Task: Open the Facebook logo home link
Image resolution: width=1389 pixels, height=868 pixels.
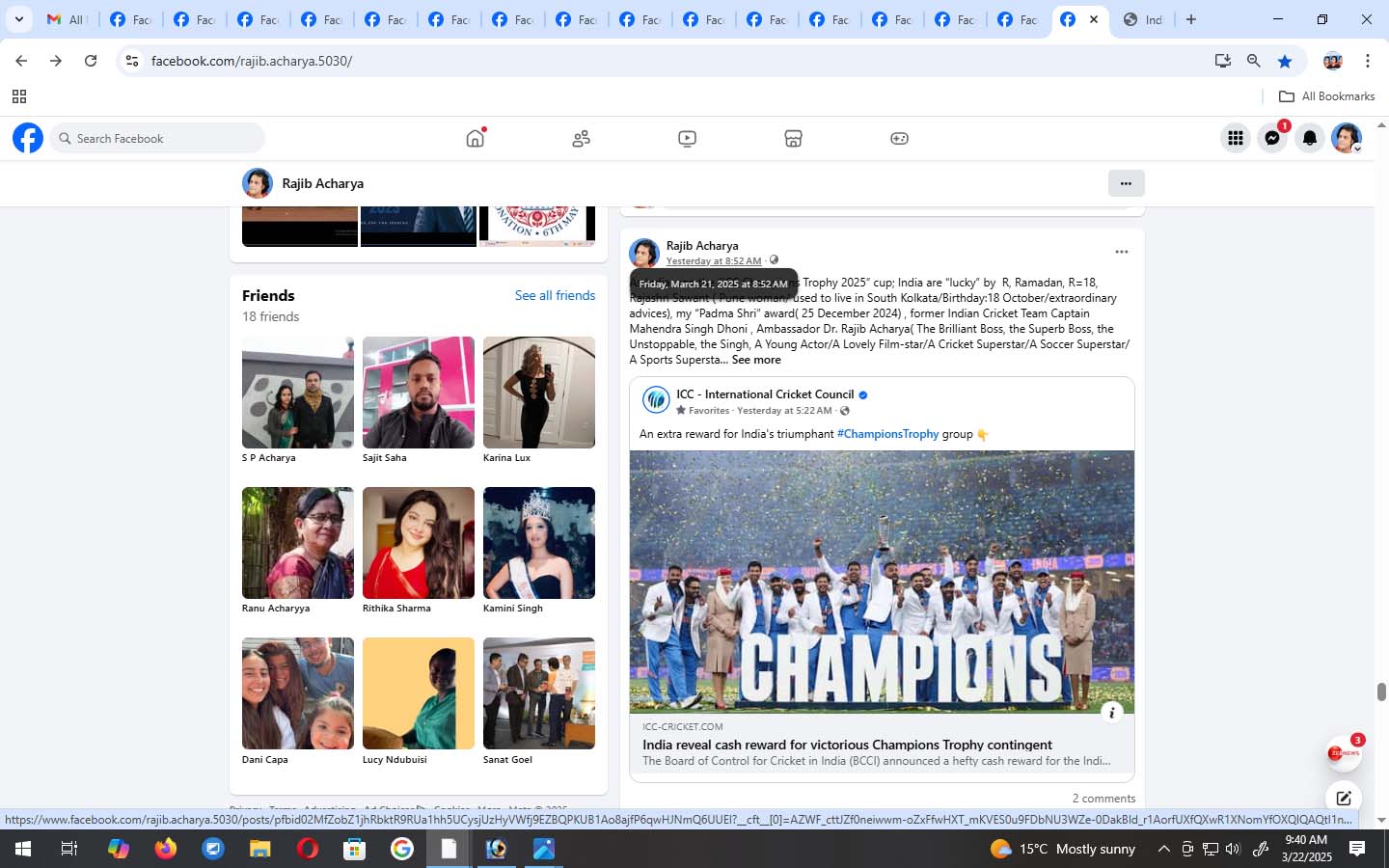Action: [x=28, y=138]
